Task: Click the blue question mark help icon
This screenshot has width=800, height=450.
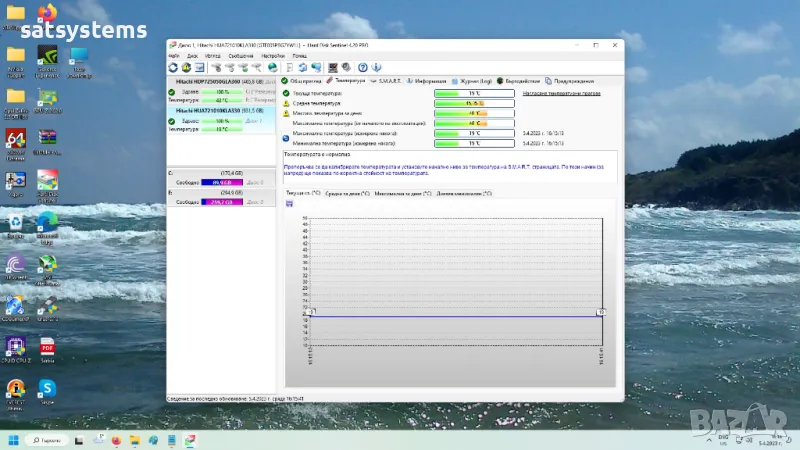Action: (362, 67)
